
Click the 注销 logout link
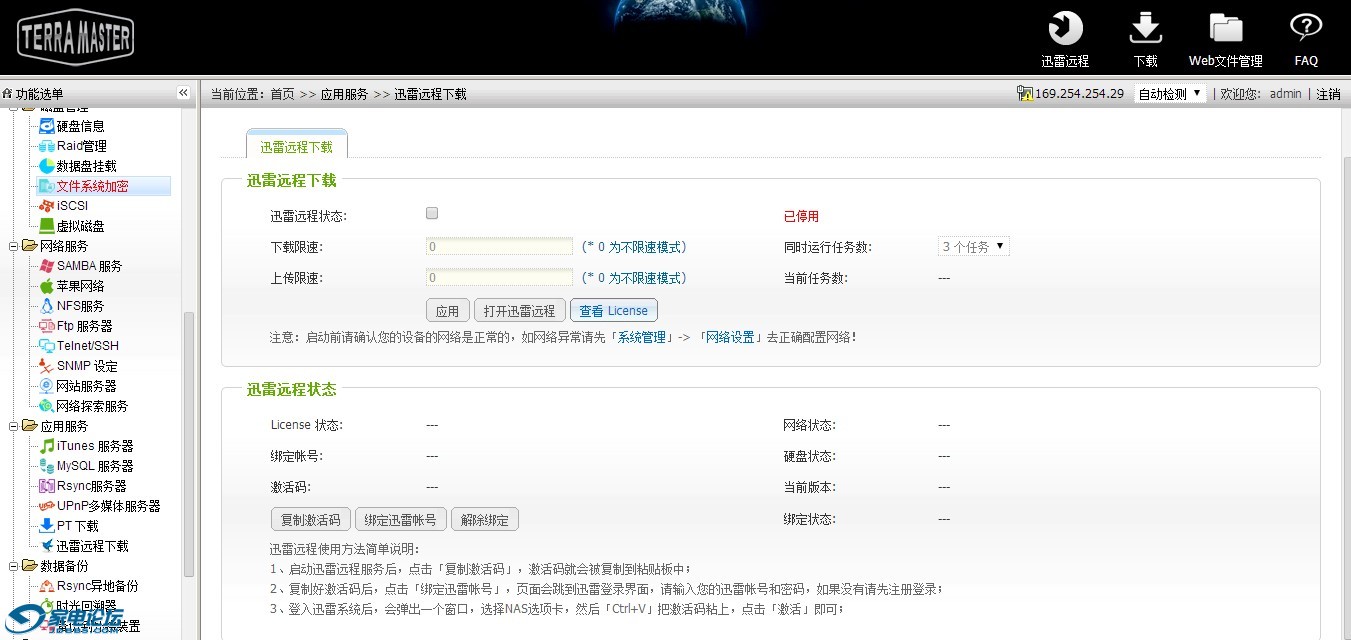pos(1328,94)
